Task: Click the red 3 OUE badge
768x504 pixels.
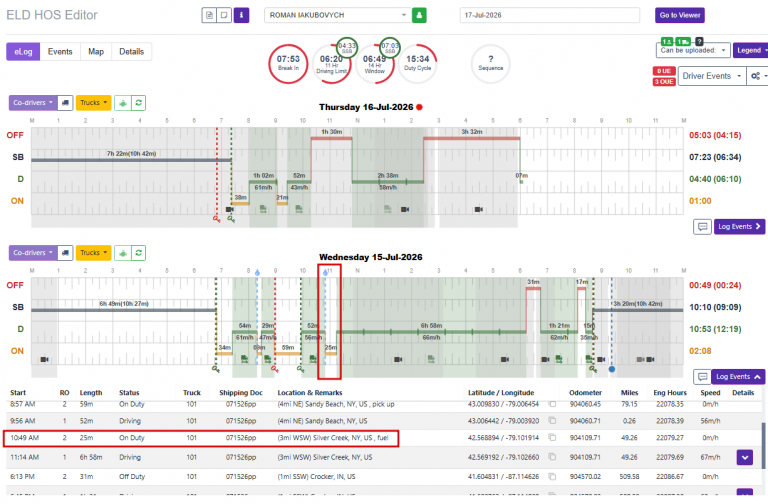Action: pos(664,82)
